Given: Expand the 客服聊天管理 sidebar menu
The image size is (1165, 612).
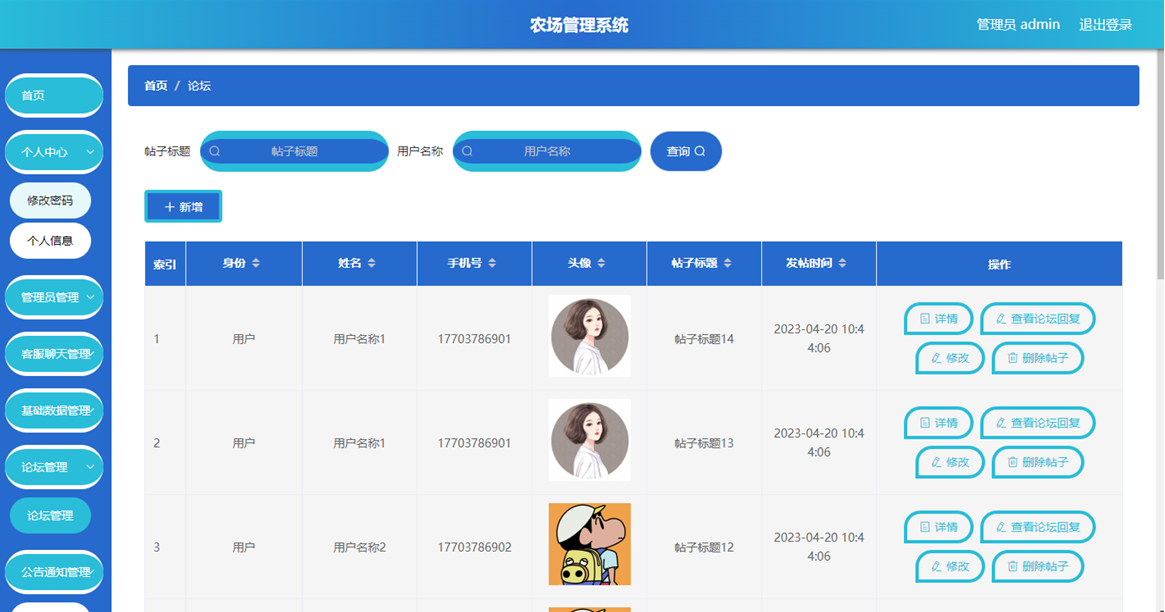Looking at the screenshot, I should tap(54, 354).
